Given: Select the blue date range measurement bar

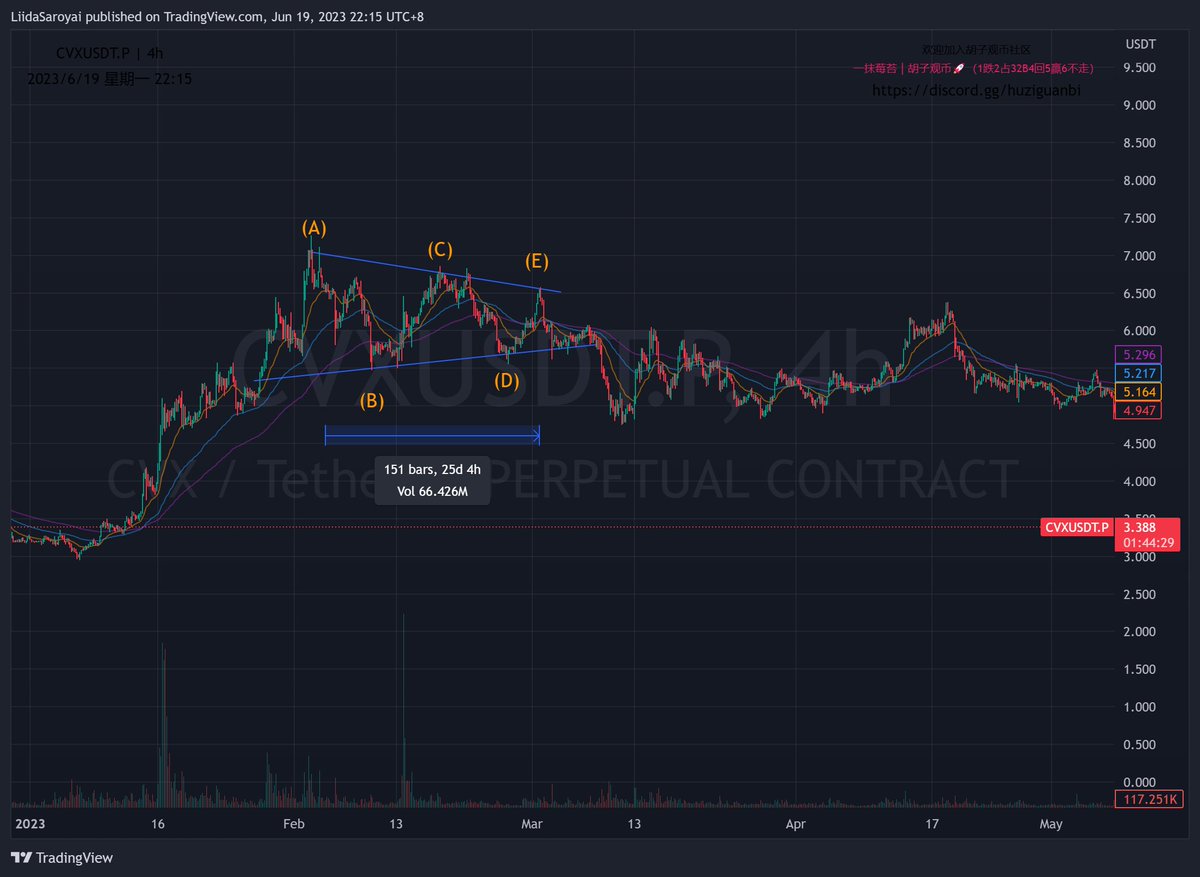Looking at the screenshot, I should pos(432,435).
